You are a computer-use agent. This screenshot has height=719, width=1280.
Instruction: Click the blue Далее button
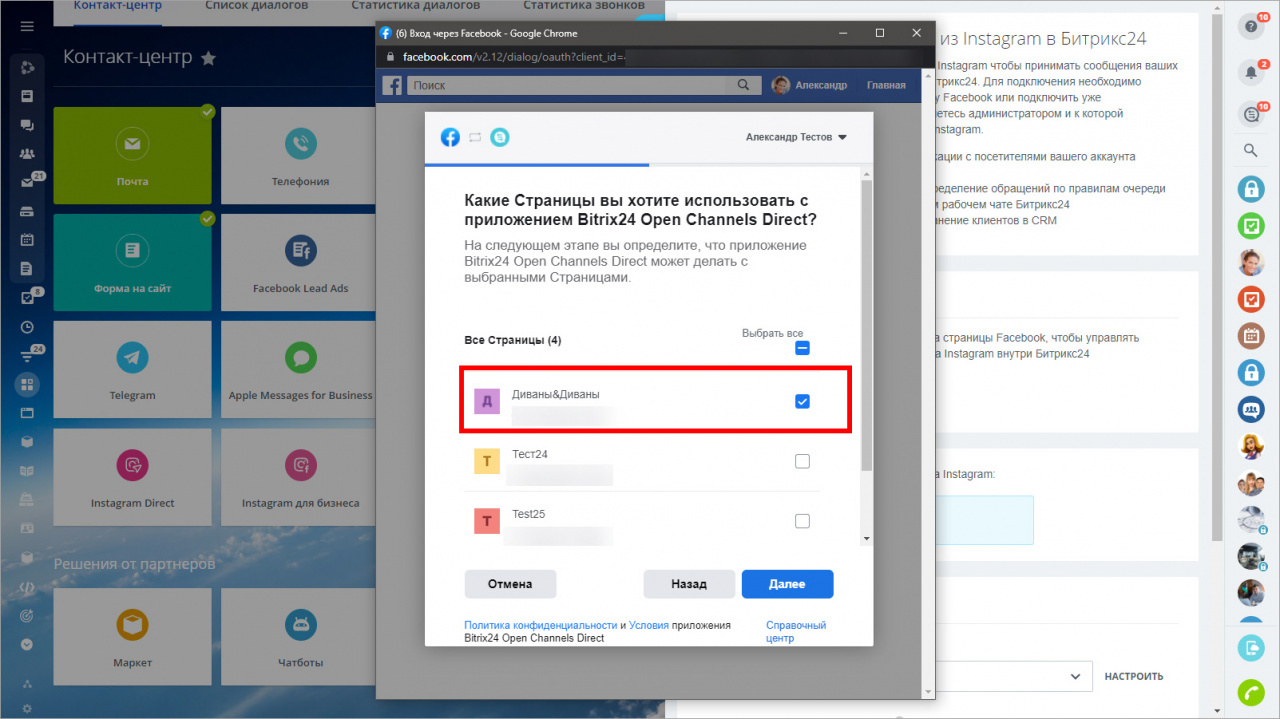coord(787,584)
